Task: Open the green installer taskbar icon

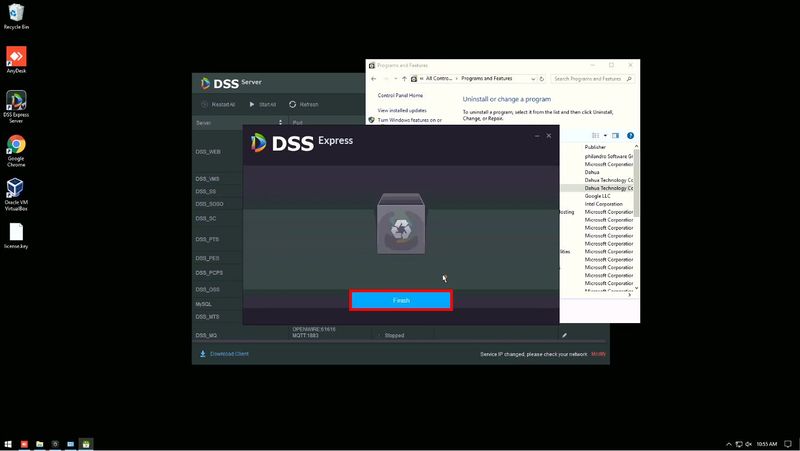Action: click(x=86, y=444)
